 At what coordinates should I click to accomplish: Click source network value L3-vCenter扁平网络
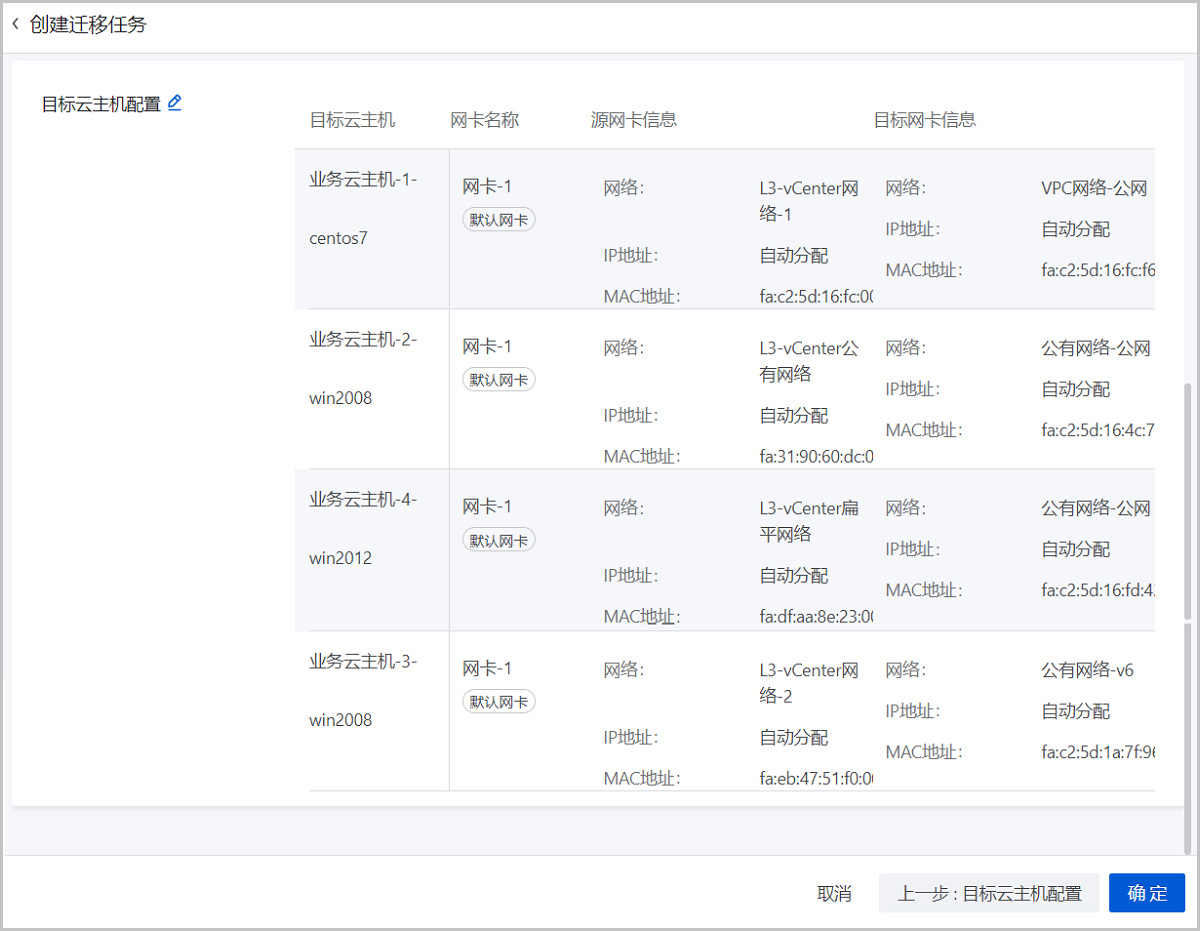[x=808, y=521]
